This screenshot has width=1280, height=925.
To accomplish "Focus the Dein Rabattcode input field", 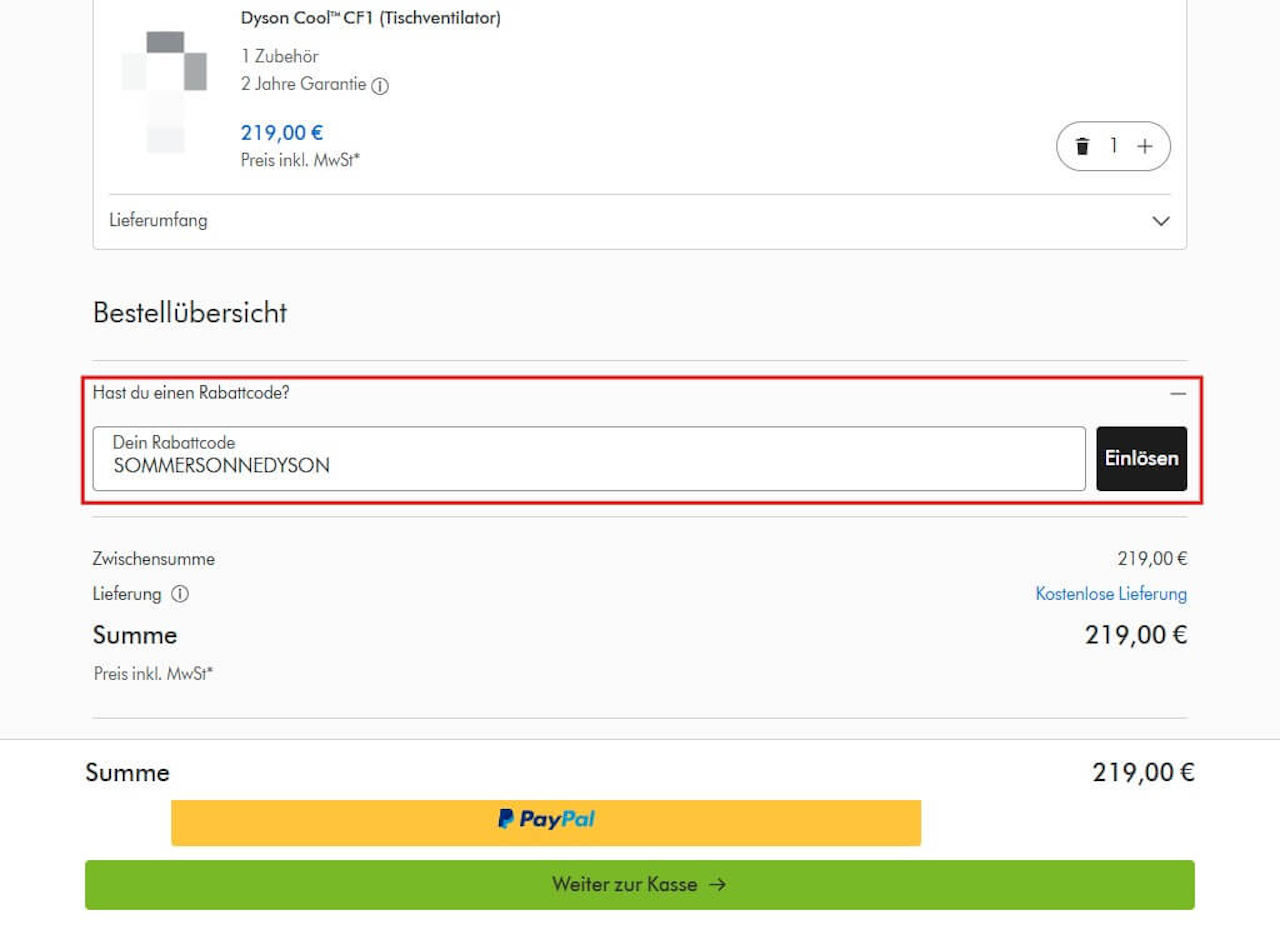I will pyautogui.click(x=589, y=459).
